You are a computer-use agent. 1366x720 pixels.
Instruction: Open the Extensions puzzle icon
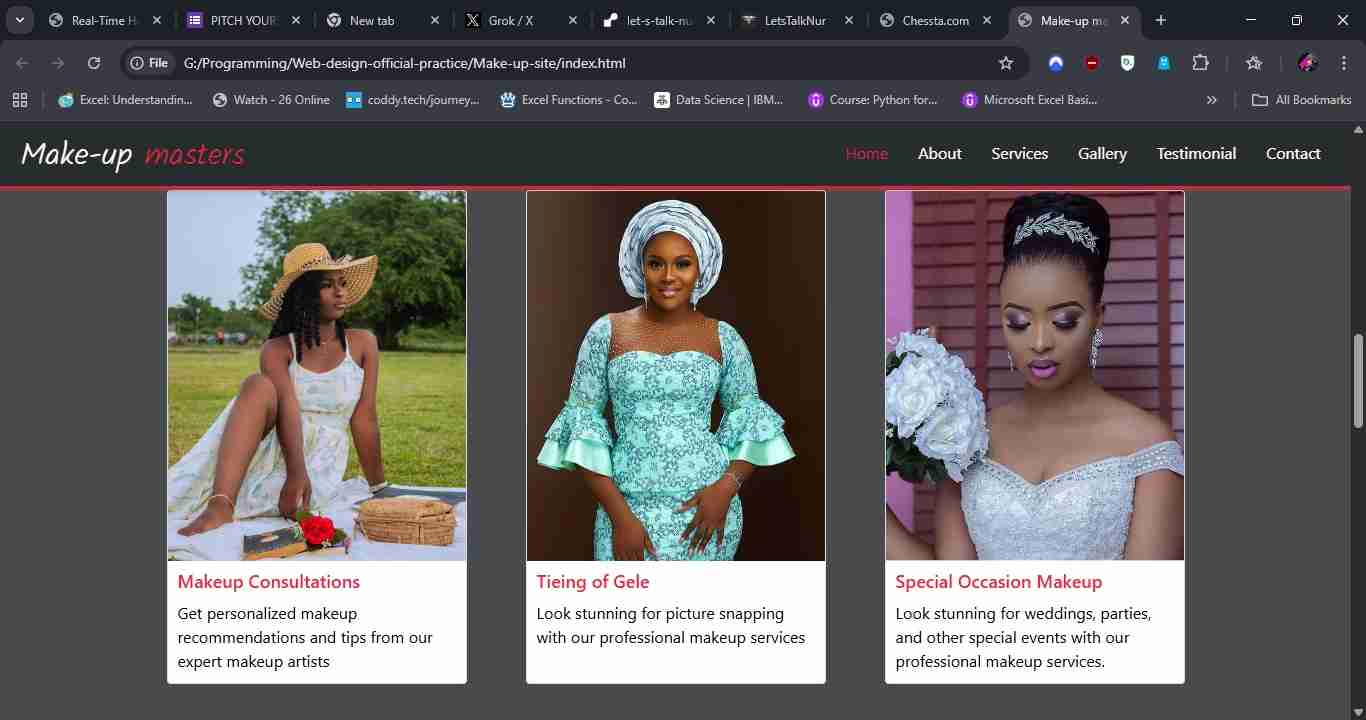[x=1200, y=63]
